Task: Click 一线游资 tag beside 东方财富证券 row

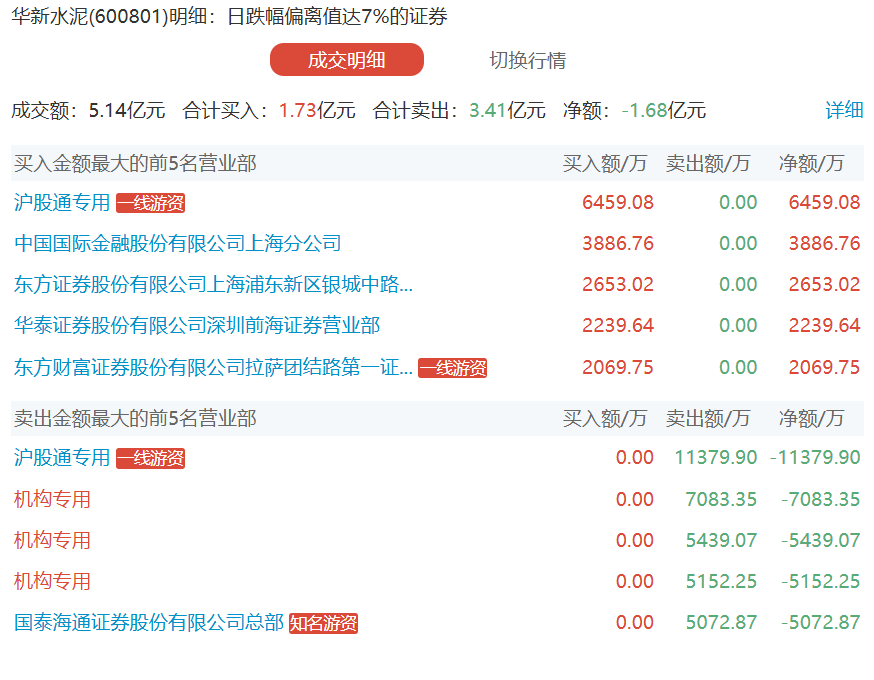Action: click(x=453, y=368)
